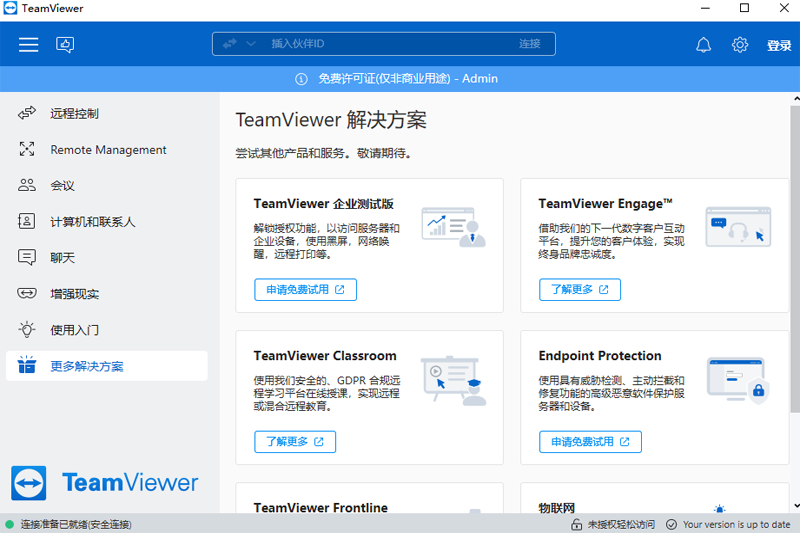Click 申请免费试用 under Endpoint Protection
Image resolution: width=800 pixels, height=533 pixels.
(590, 442)
